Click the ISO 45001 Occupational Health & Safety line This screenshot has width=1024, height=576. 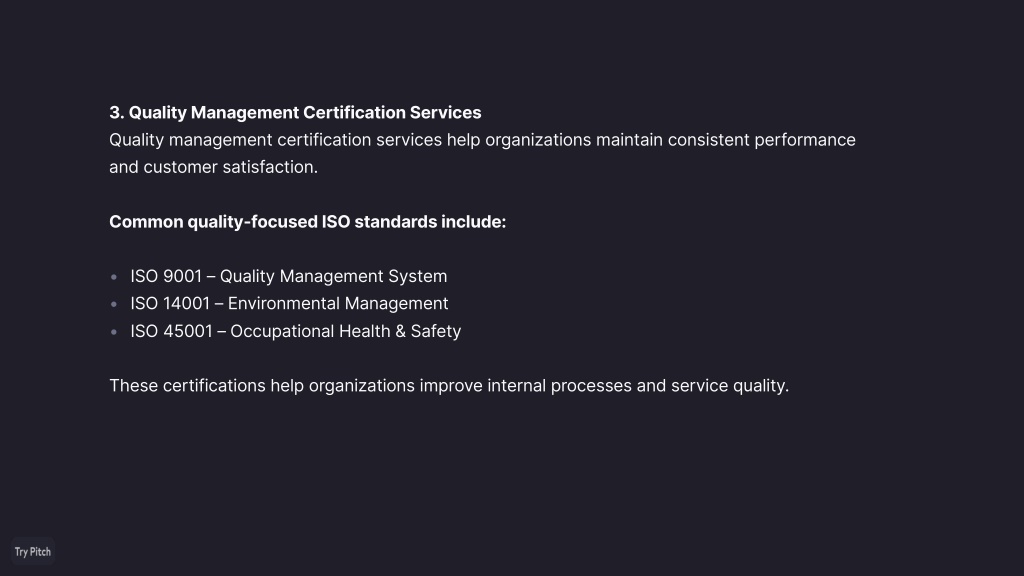(296, 331)
